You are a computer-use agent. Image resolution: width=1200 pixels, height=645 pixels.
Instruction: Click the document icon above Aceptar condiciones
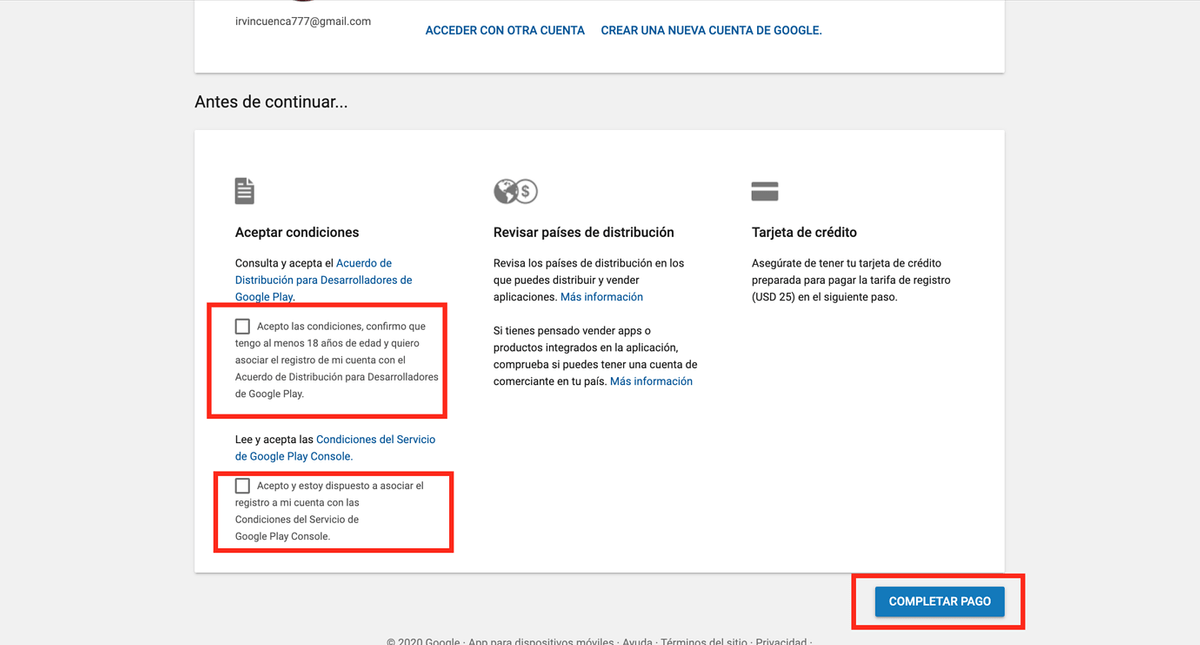[x=245, y=190]
